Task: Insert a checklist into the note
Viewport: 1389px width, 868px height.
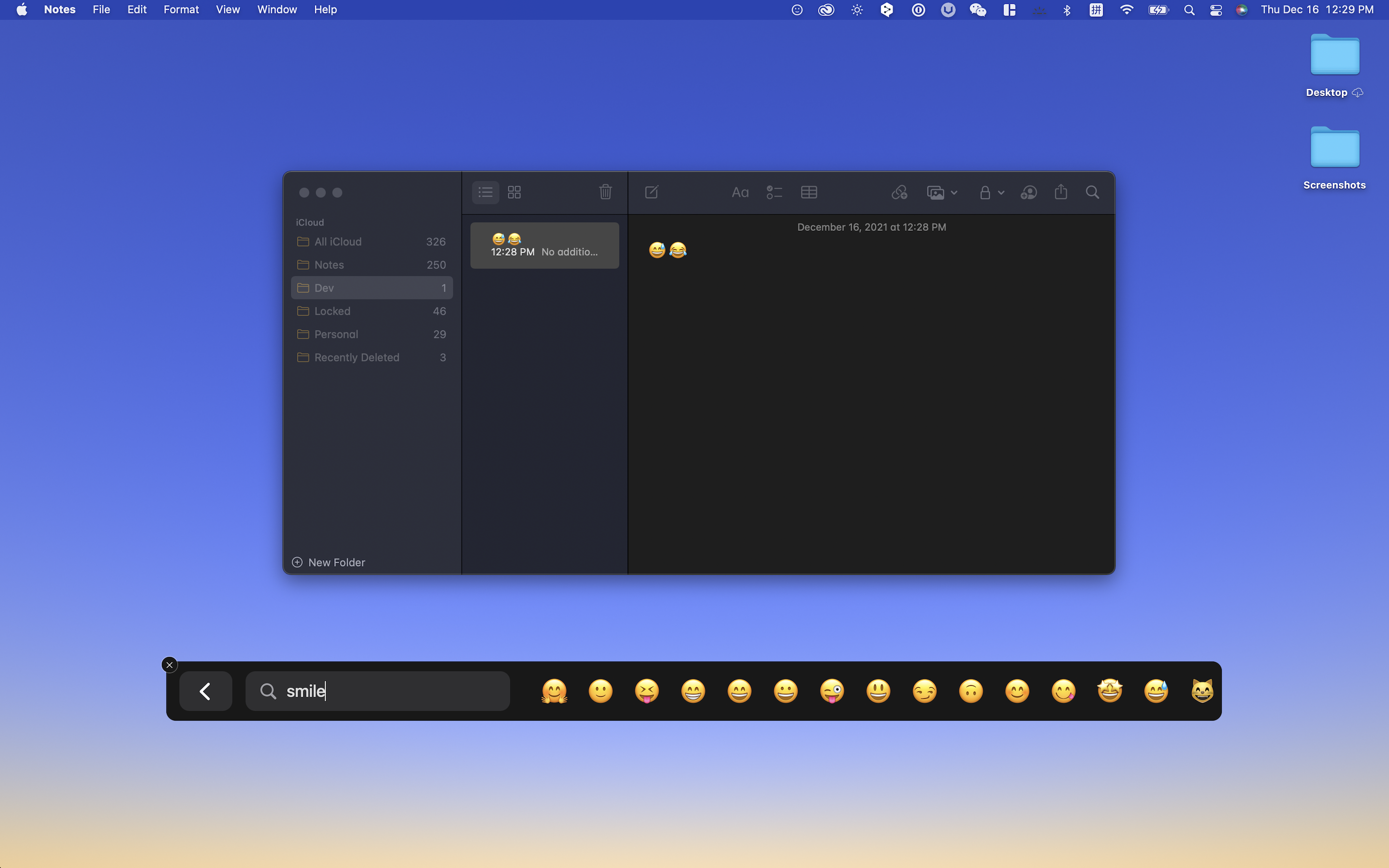Action: pos(773,192)
